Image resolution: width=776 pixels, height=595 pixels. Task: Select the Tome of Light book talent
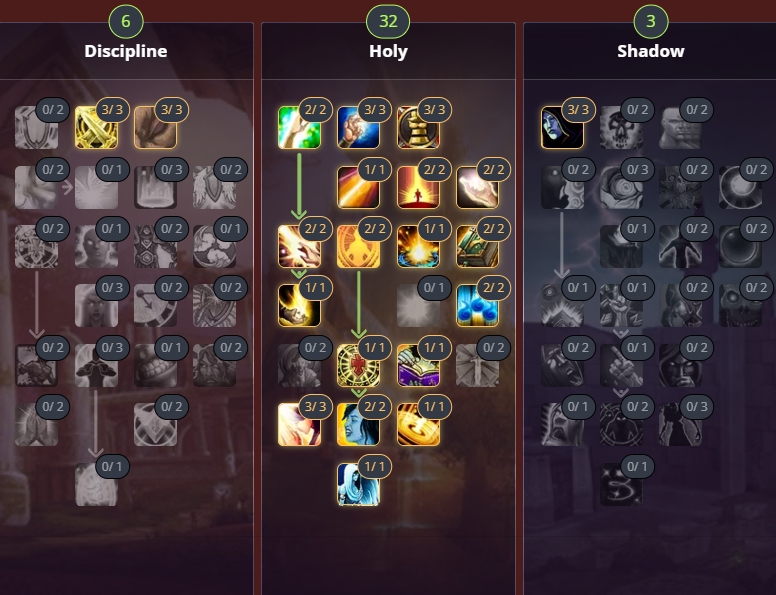pyautogui.click(x=477, y=247)
